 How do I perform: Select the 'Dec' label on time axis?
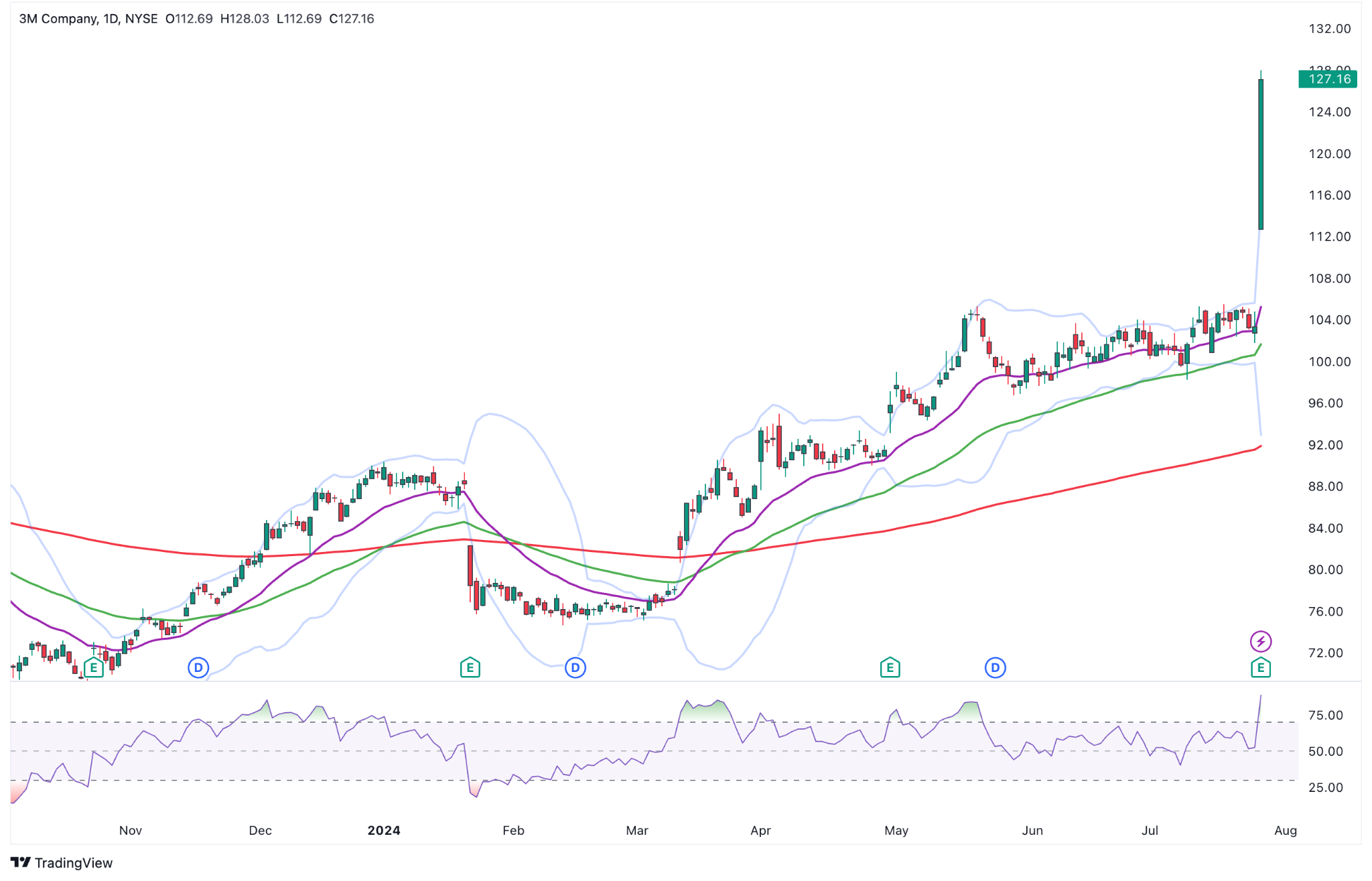pos(260,830)
